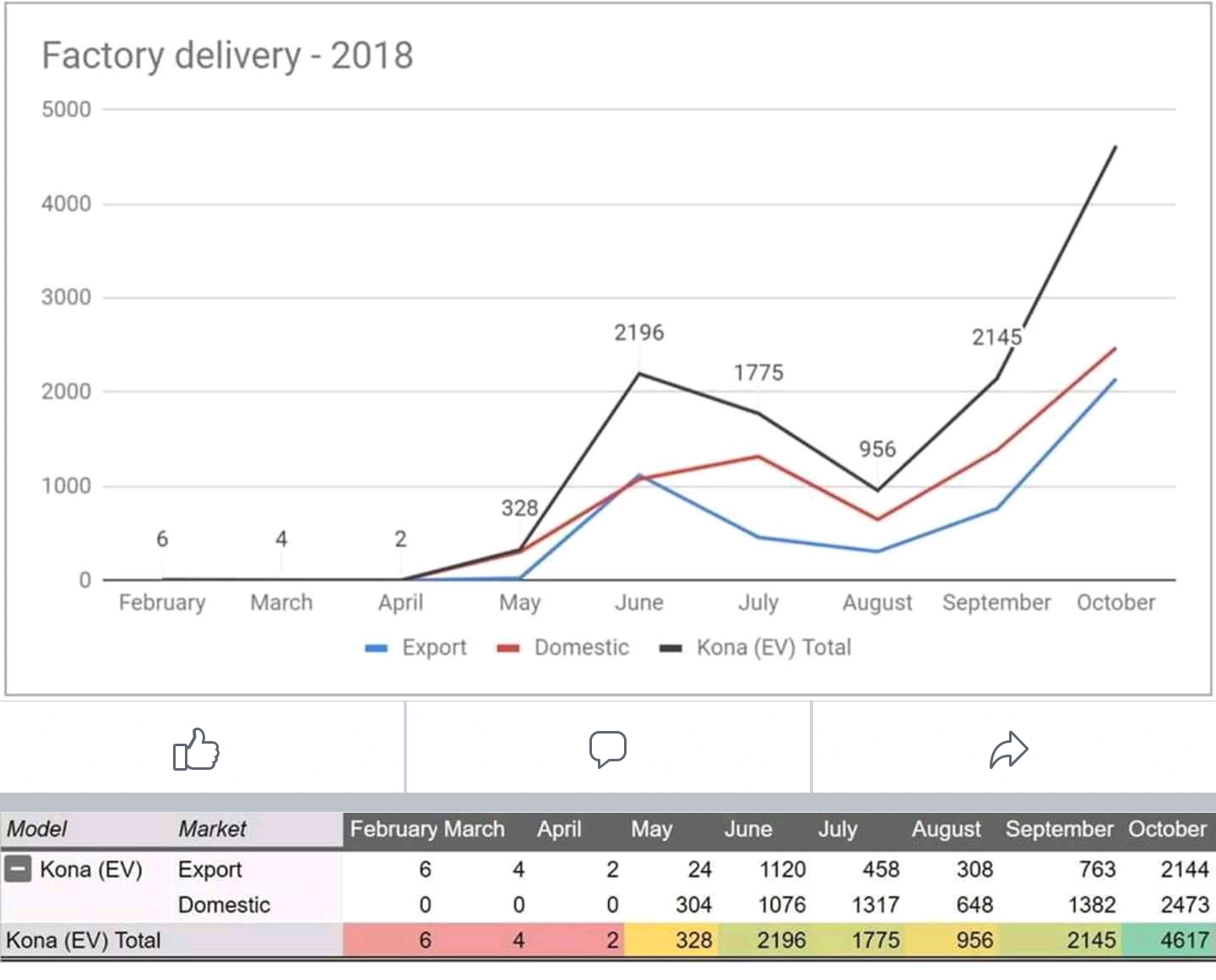The width and height of the screenshot is (1216, 980).
Task: Click Domestic August cell 648
Action: click(974, 905)
